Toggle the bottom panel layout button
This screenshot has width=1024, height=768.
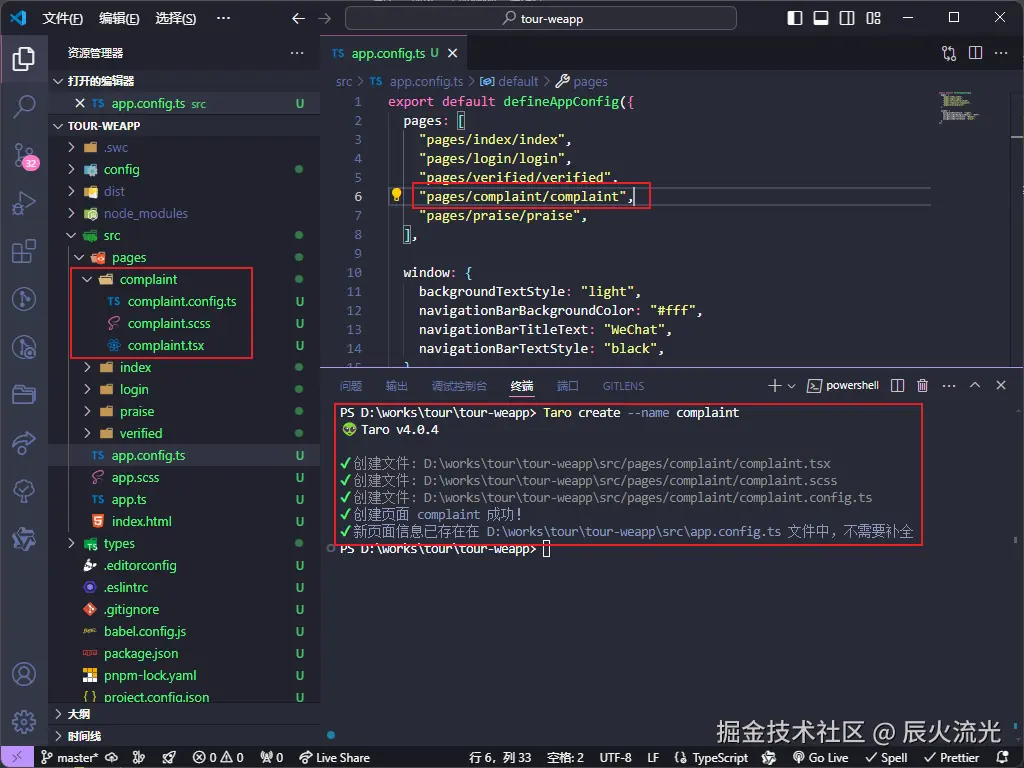[x=821, y=18]
